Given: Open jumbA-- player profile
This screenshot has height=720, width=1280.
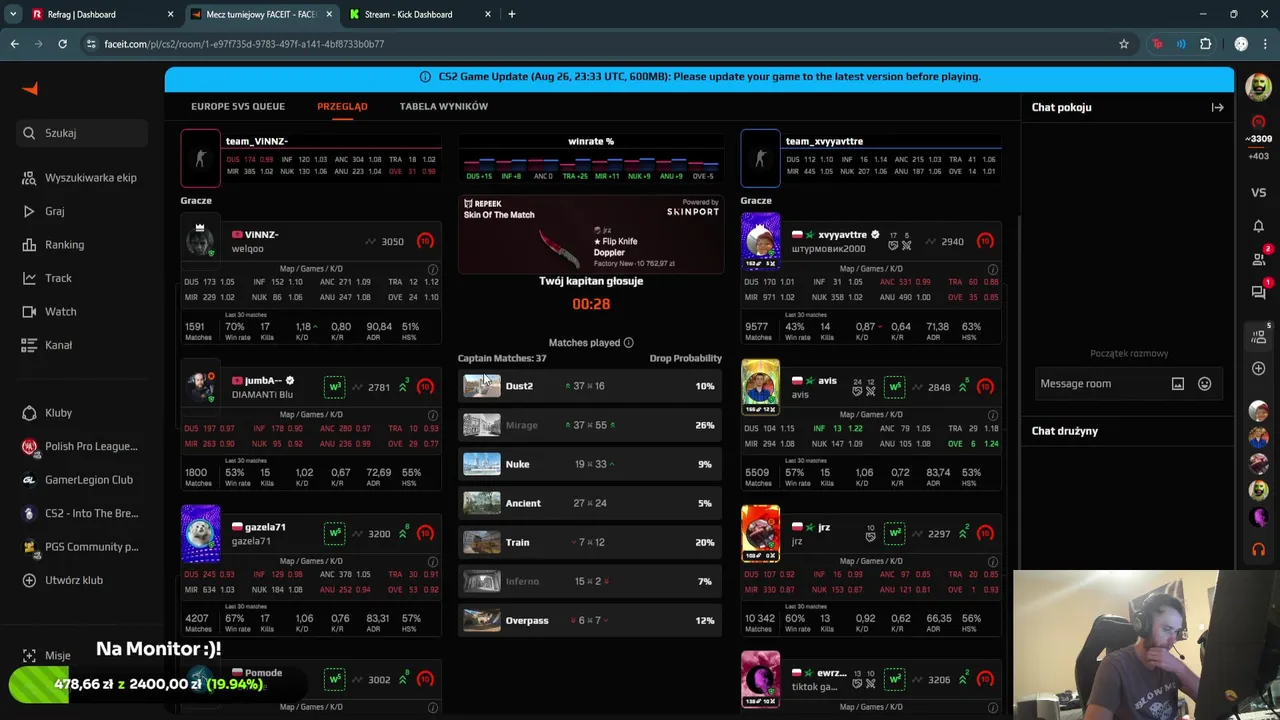Looking at the screenshot, I should point(264,381).
